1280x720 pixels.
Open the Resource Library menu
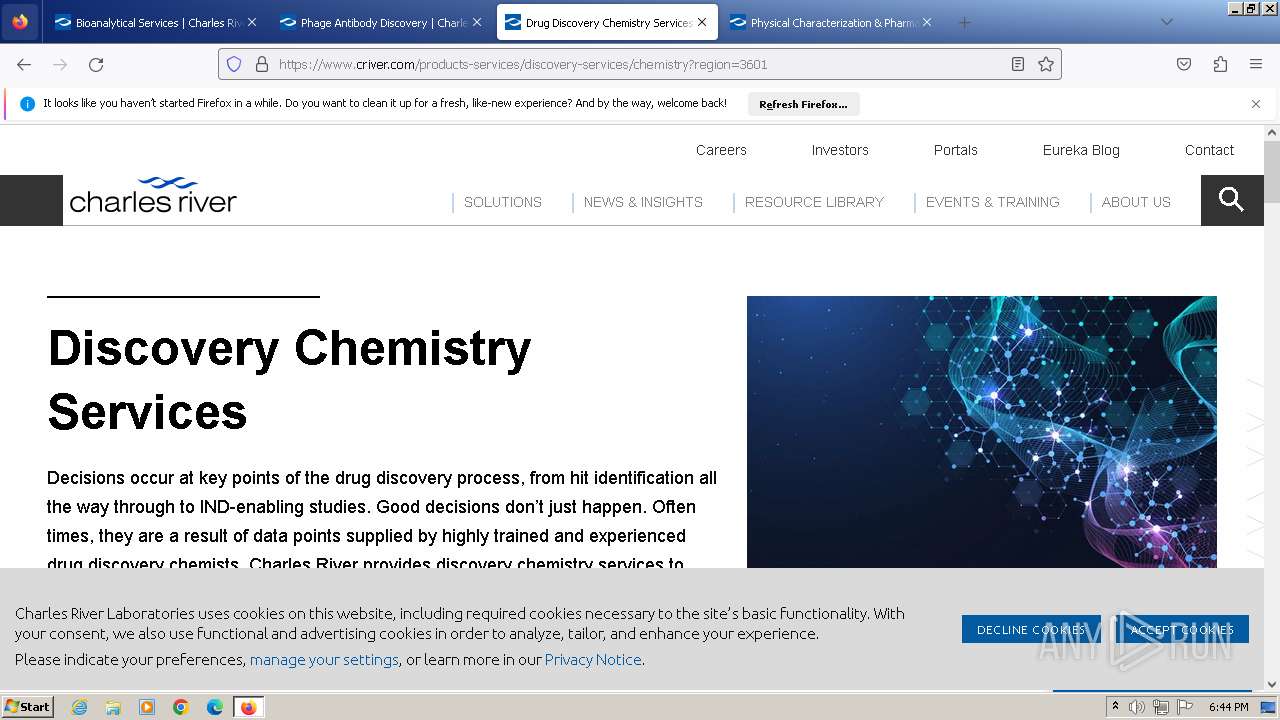(x=814, y=202)
